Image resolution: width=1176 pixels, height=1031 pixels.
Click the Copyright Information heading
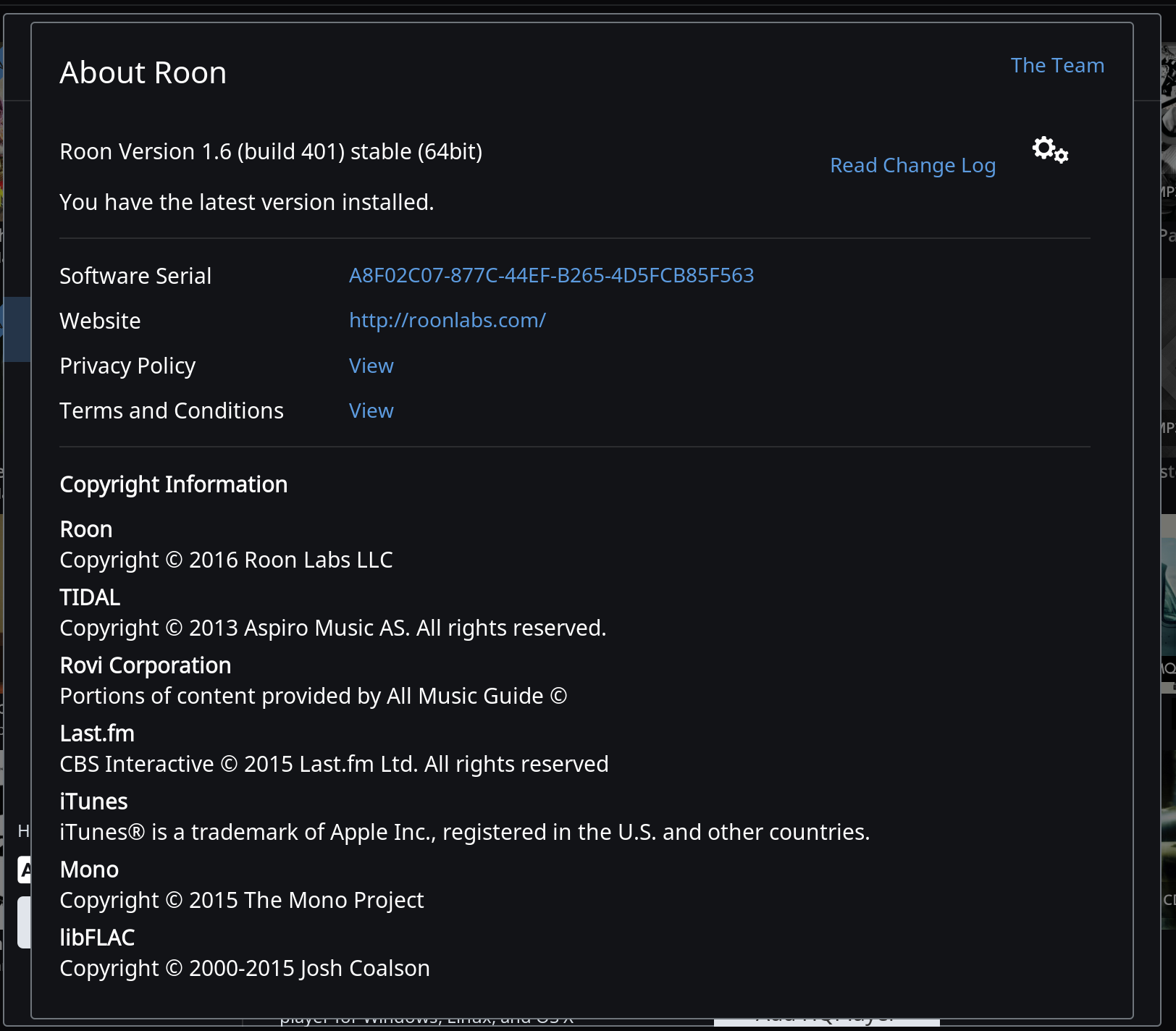174,484
